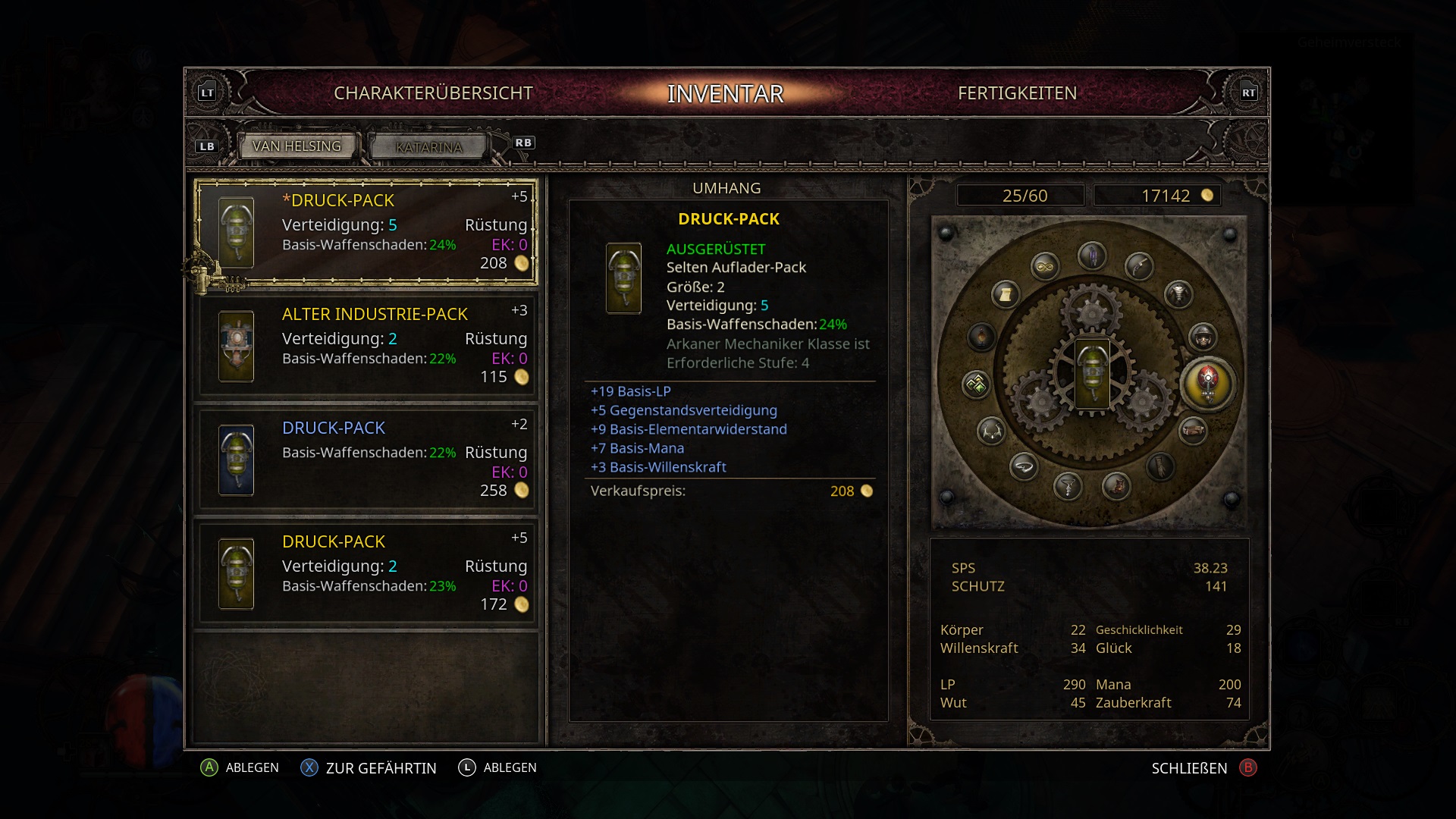Select the blue Druck-Pack worth 258 gold

366,459
